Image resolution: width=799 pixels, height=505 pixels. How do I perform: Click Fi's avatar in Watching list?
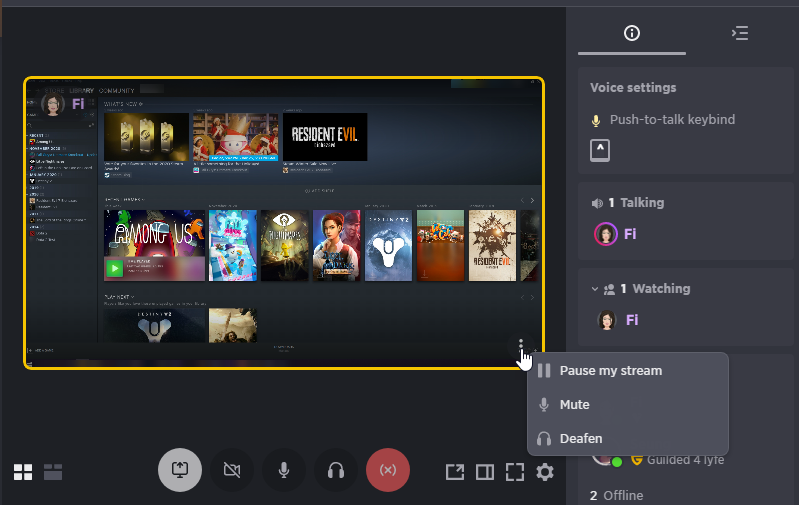(x=606, y=320)
